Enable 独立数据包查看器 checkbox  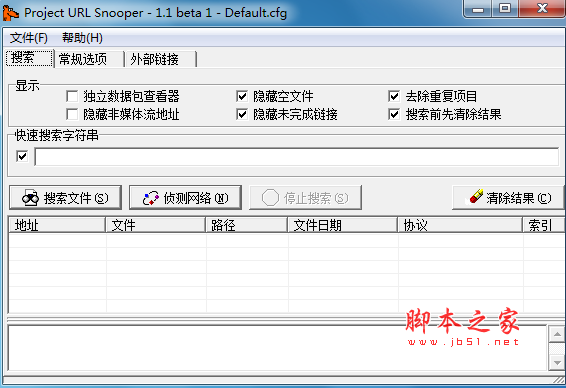72,96
